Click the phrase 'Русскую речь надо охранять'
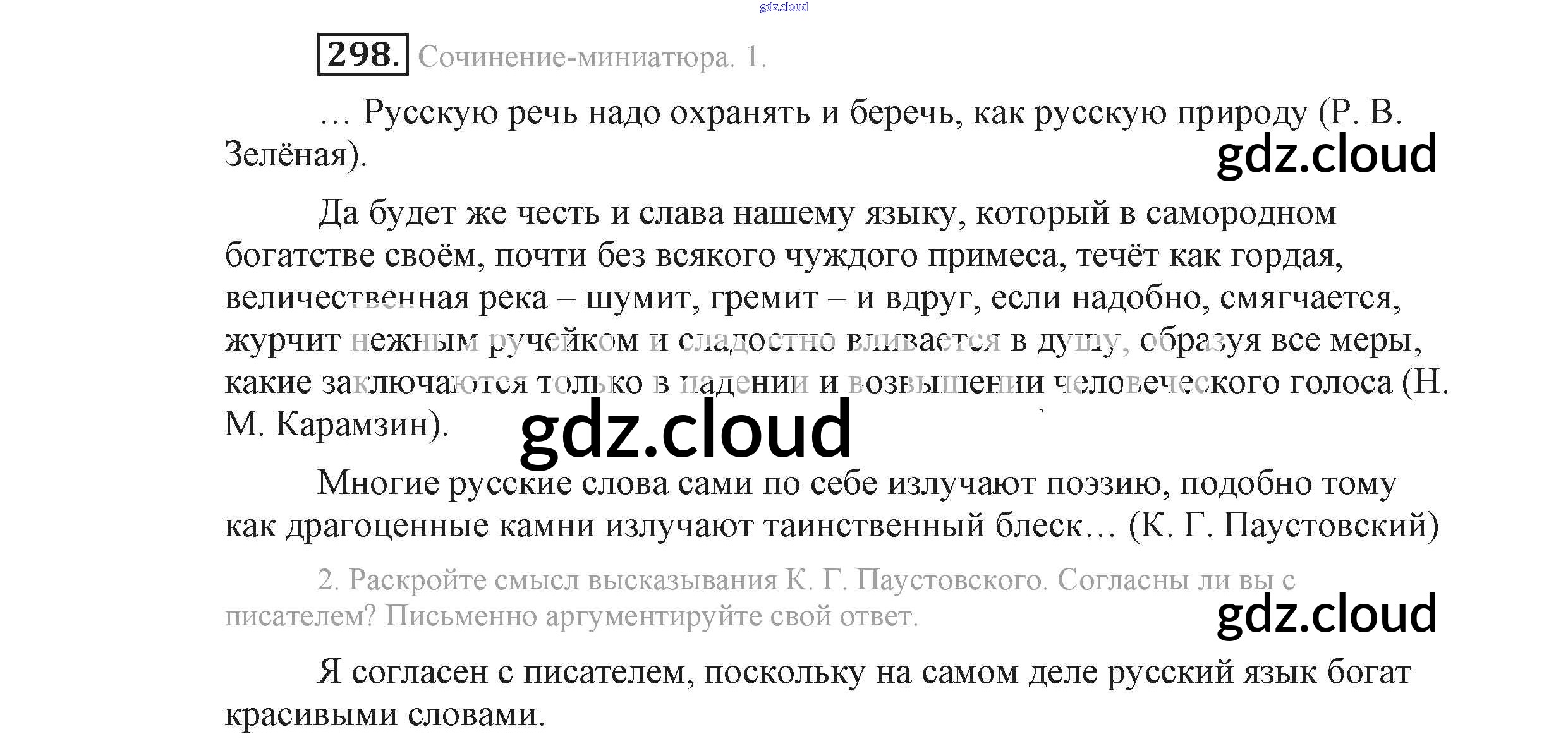The height and width of the screenshot is (739, 1568). pos(586,113)
